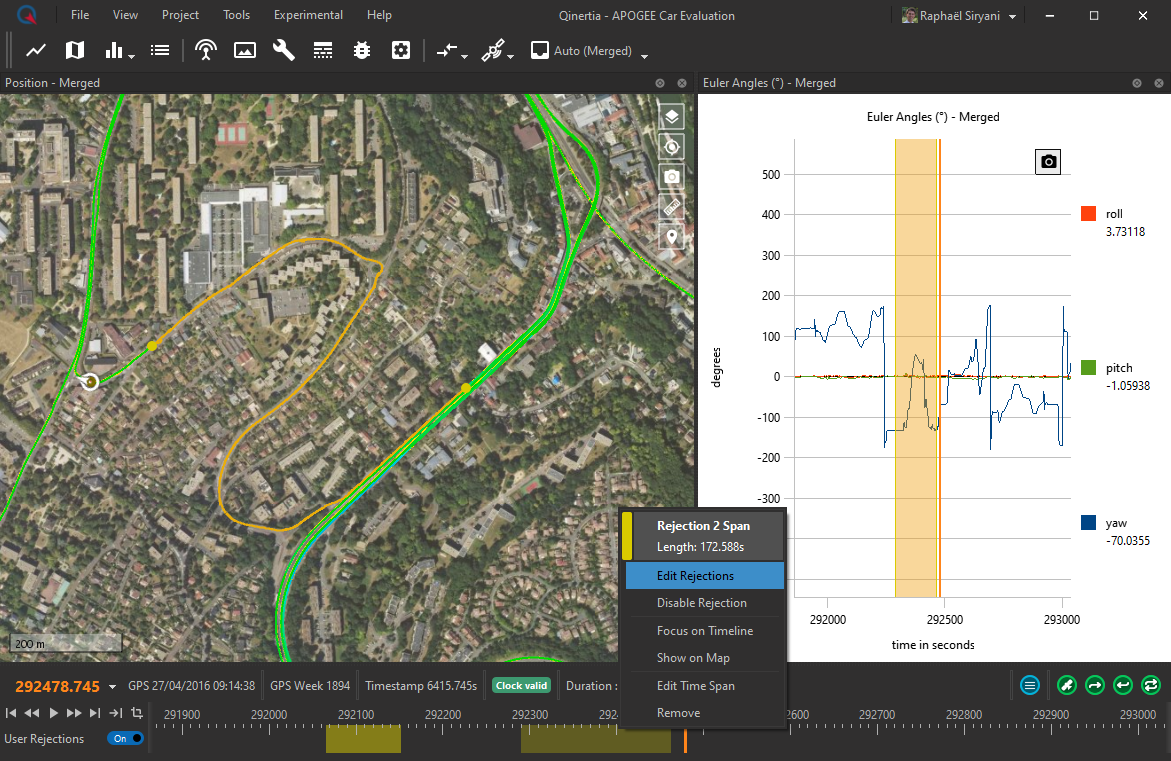Expand the time format dropdown next to 292478.745
The width and height of the screenshot is (1171, 761).
pos(112,686)
